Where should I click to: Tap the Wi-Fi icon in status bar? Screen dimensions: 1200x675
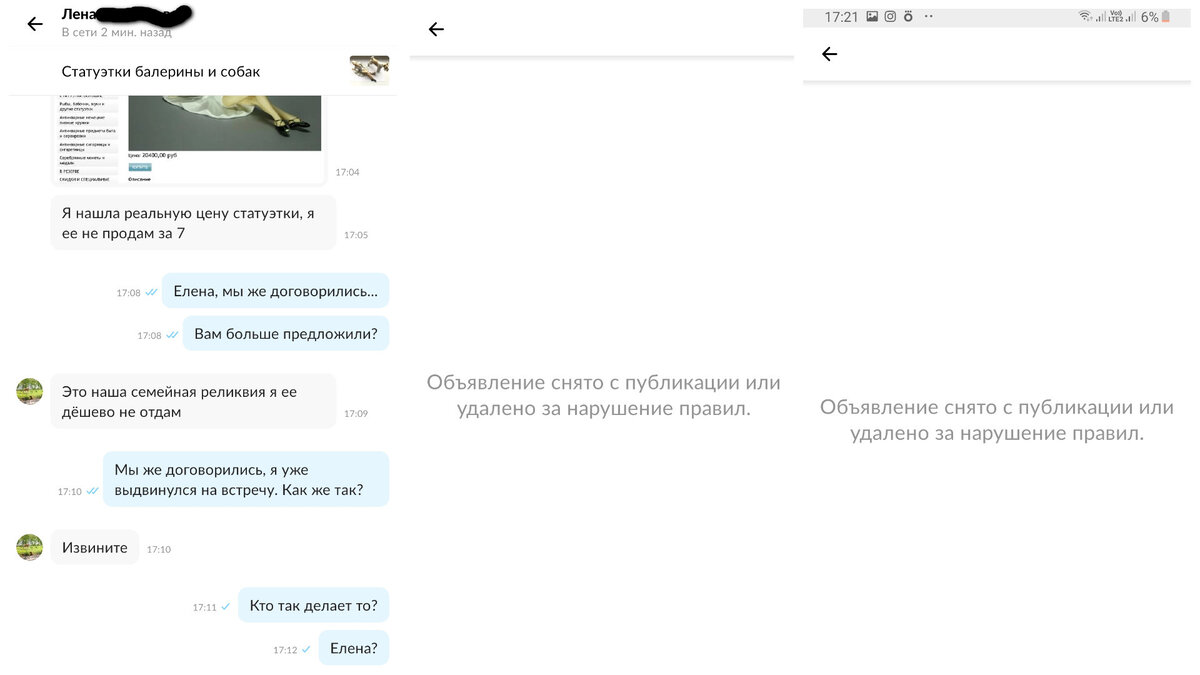1085,17
